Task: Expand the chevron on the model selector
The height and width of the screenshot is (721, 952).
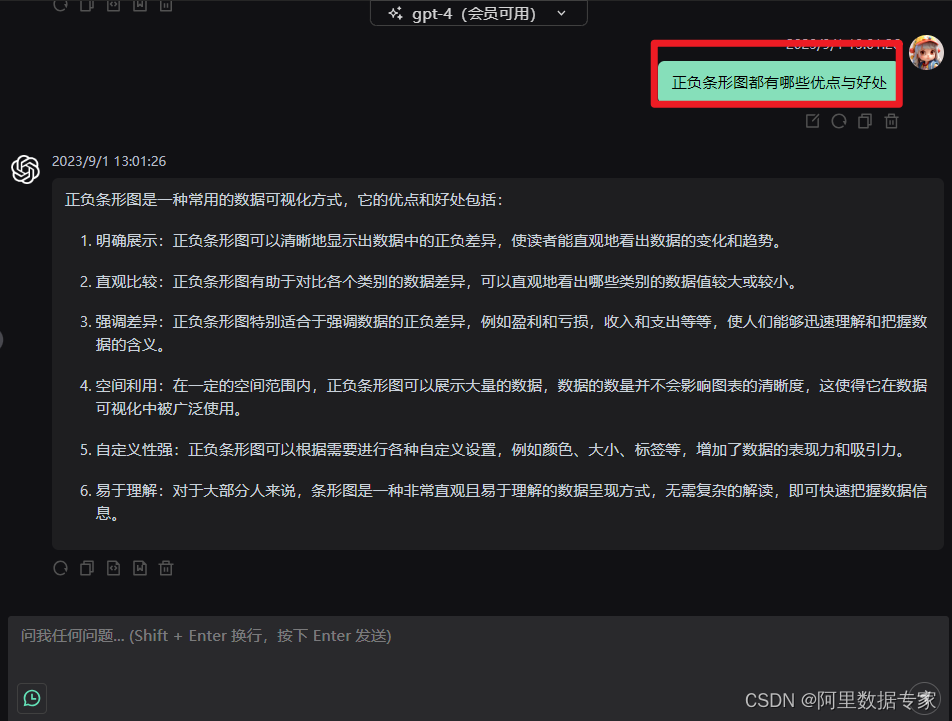Action: coord(561,14)
